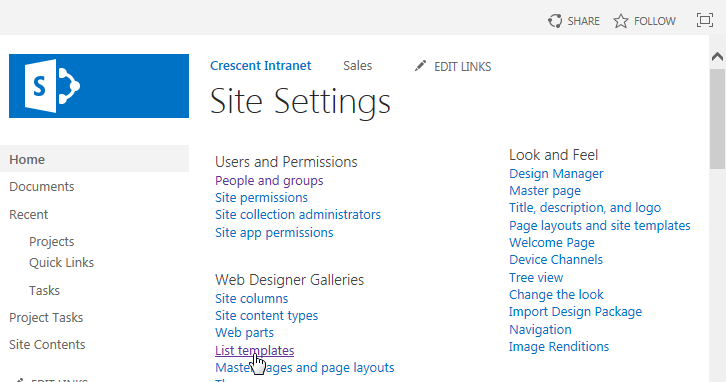Open Page layouts and site templates link
Viewport: 726px width, 382px height.
tap(600, 225)
